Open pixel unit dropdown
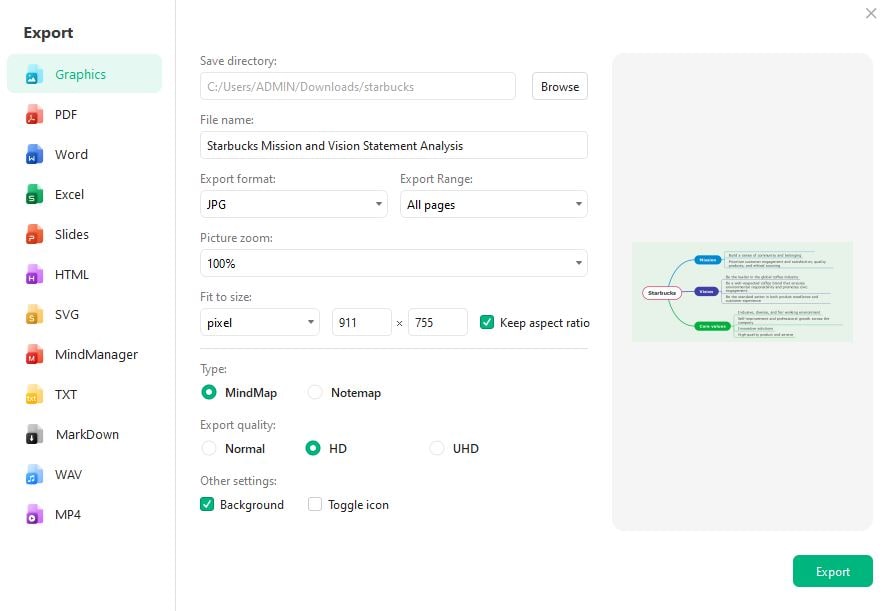Image resolution: width=892 pixels, height=611 pixels. [x=259, y=323]
